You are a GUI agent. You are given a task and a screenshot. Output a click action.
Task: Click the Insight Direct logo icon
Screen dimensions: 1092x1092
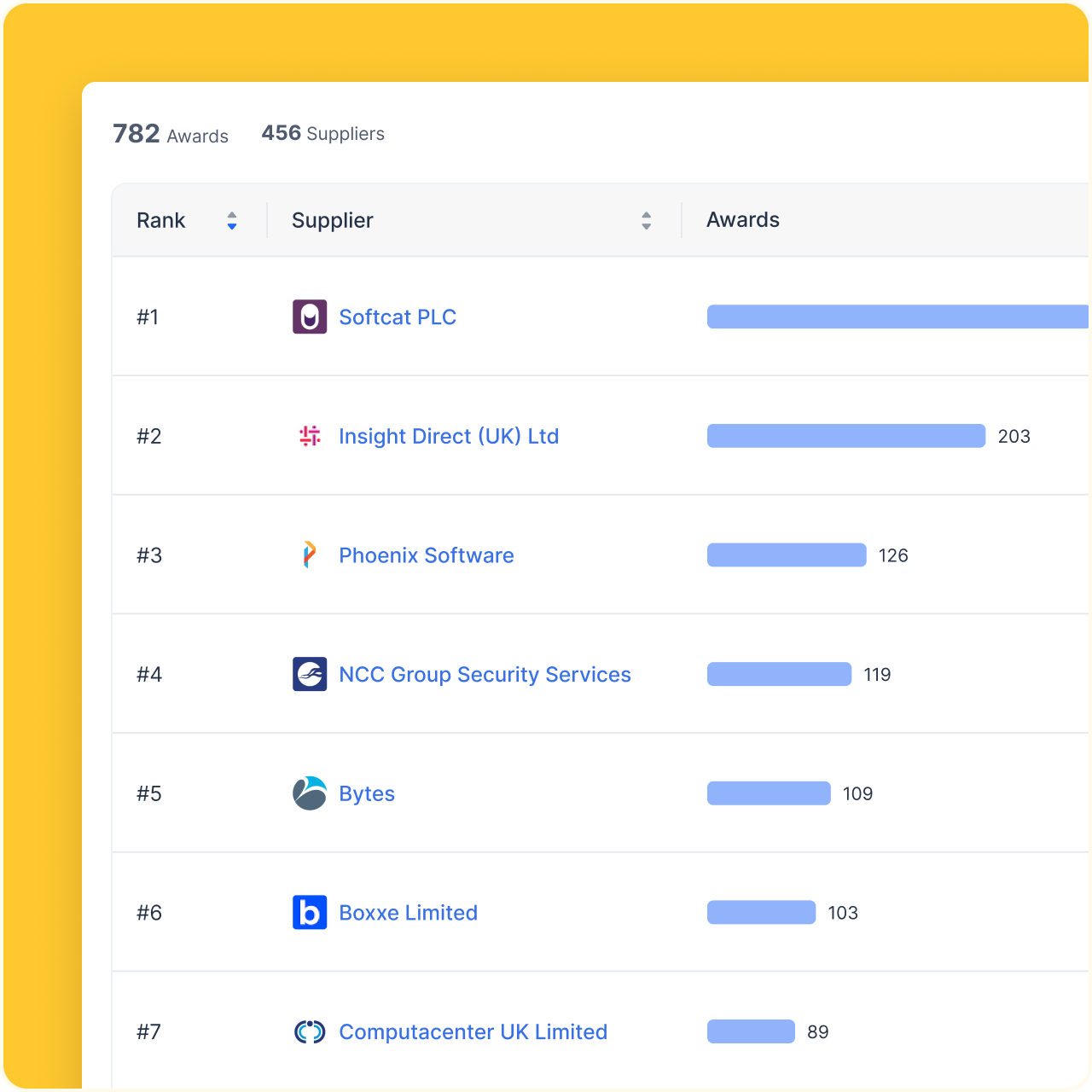coord(309,436)
